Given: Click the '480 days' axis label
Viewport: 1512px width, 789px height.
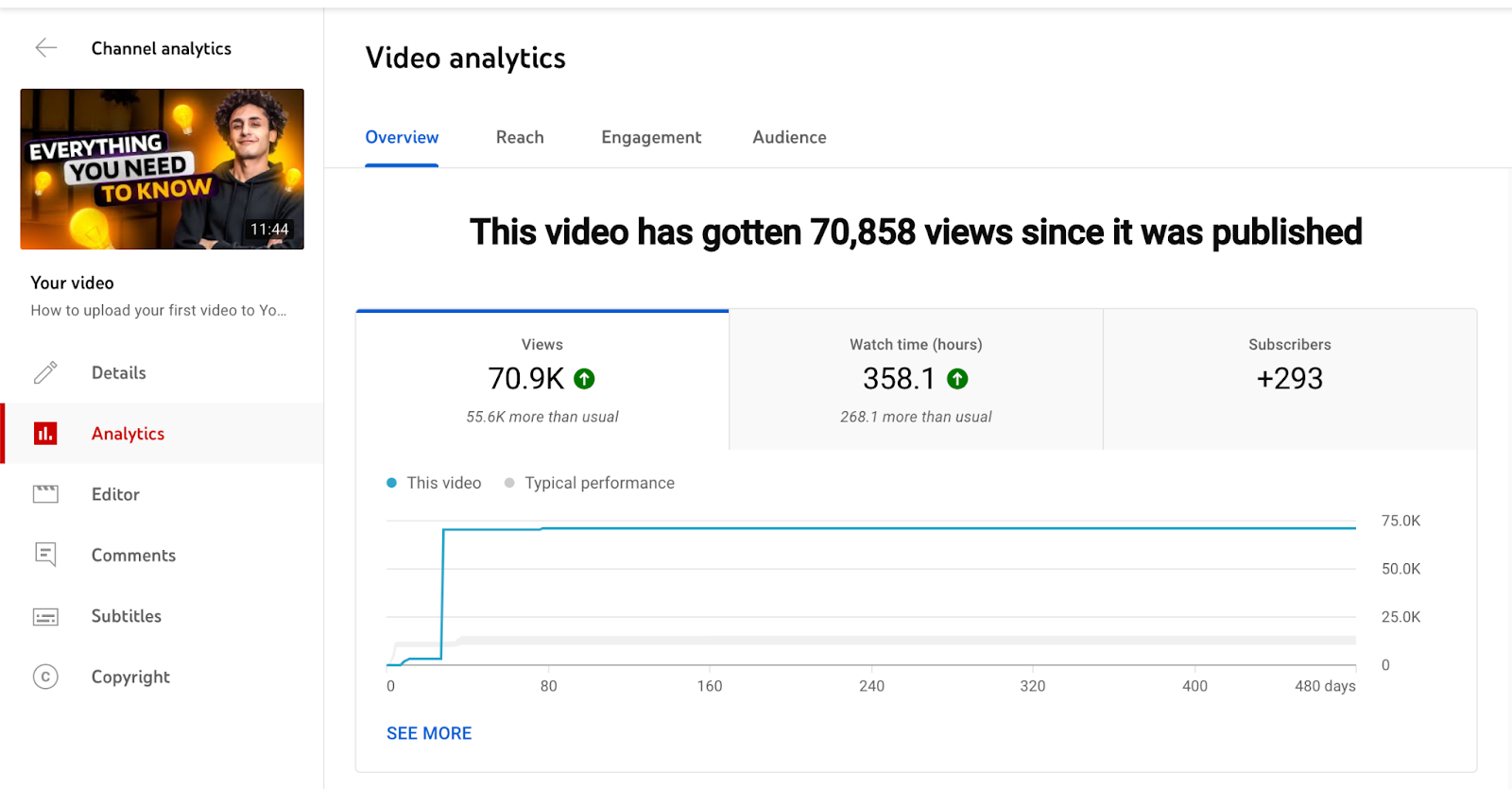Looking at the screenshot, I should 1325,686.
